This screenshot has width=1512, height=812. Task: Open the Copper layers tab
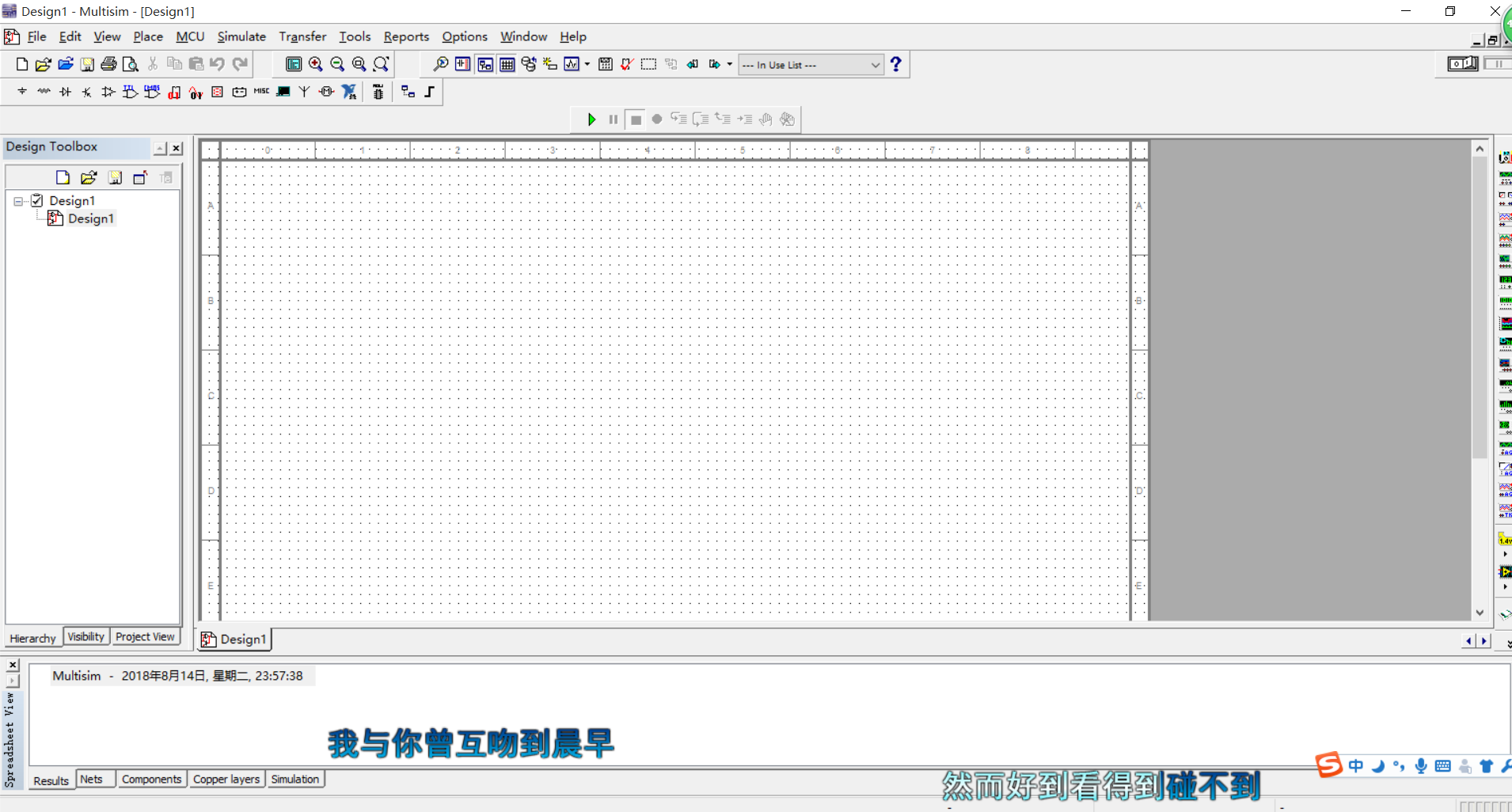click(x=226, y=779)
